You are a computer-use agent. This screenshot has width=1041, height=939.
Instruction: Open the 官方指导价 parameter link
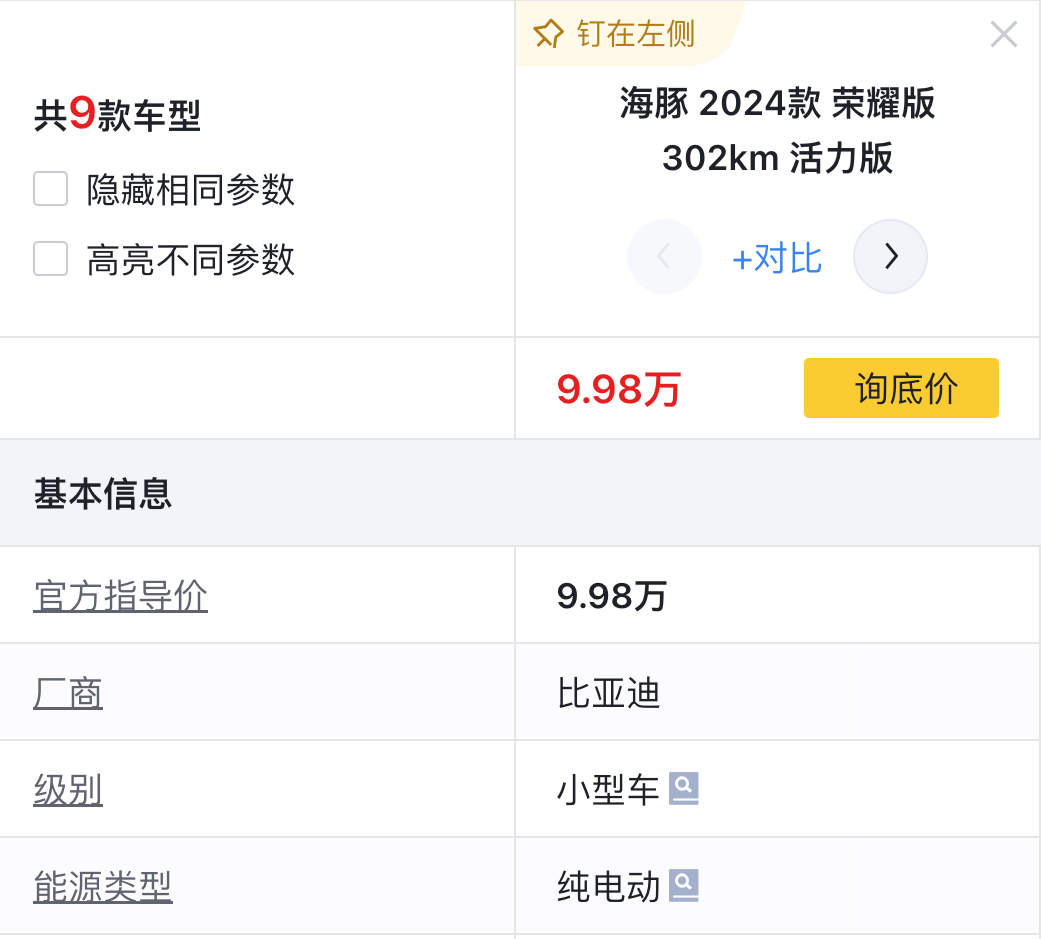pyautogui.click(x=121, y=596)
